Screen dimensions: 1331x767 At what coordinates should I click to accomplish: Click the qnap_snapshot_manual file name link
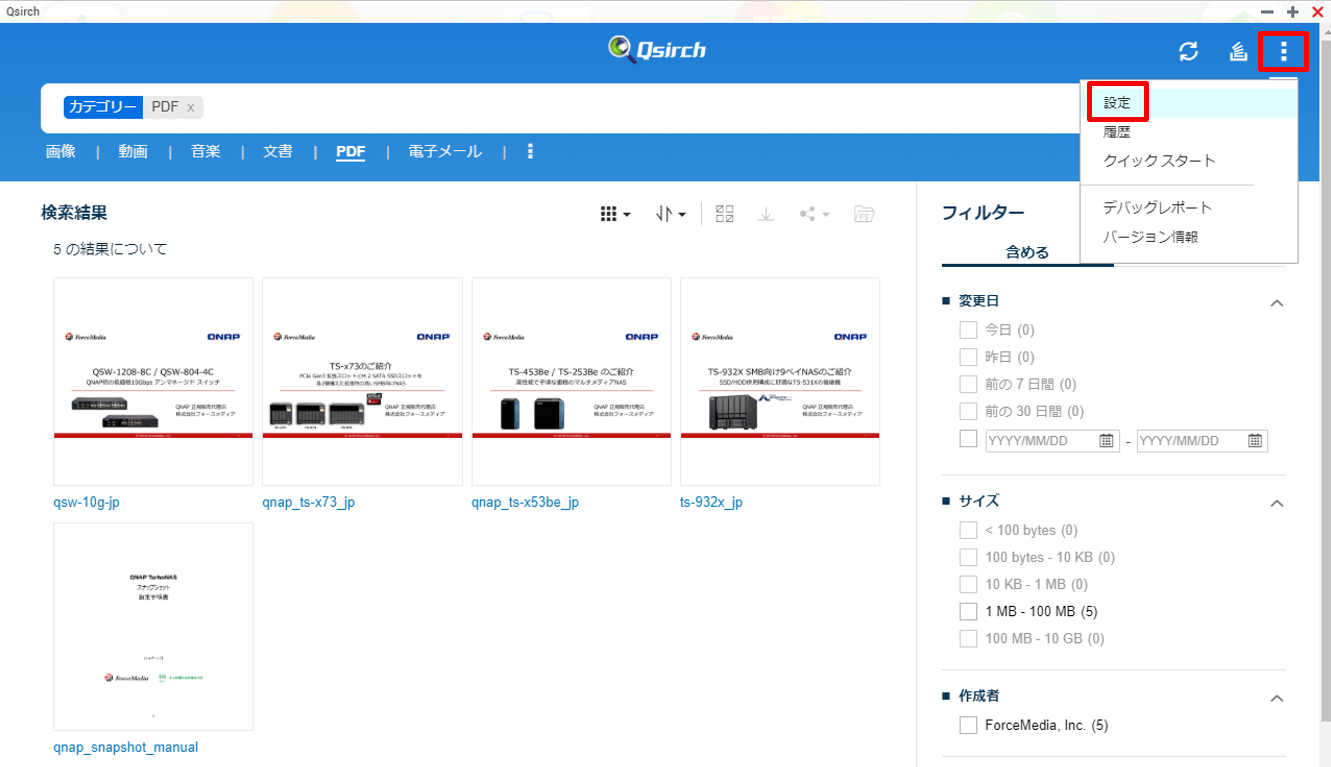pos(126,747)
